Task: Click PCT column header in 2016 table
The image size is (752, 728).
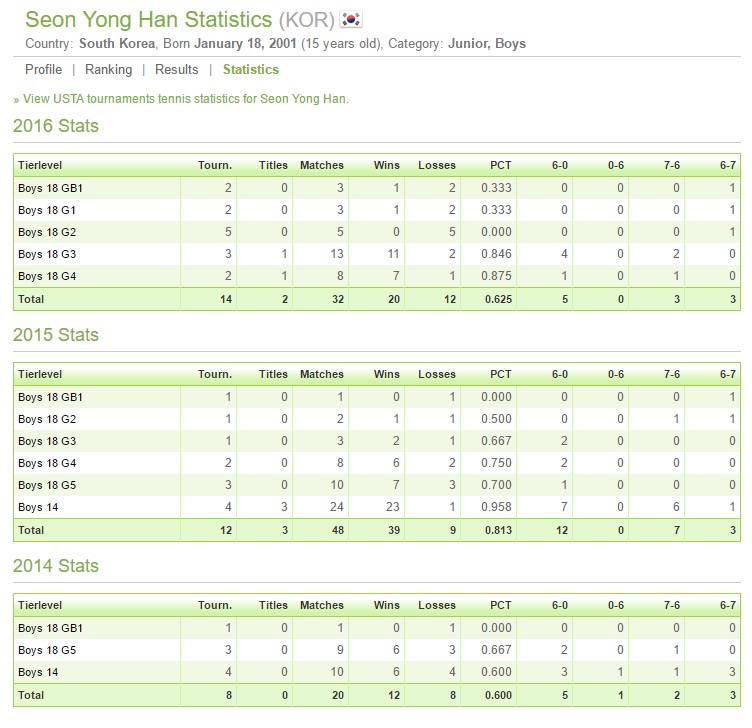Action: 501,165
